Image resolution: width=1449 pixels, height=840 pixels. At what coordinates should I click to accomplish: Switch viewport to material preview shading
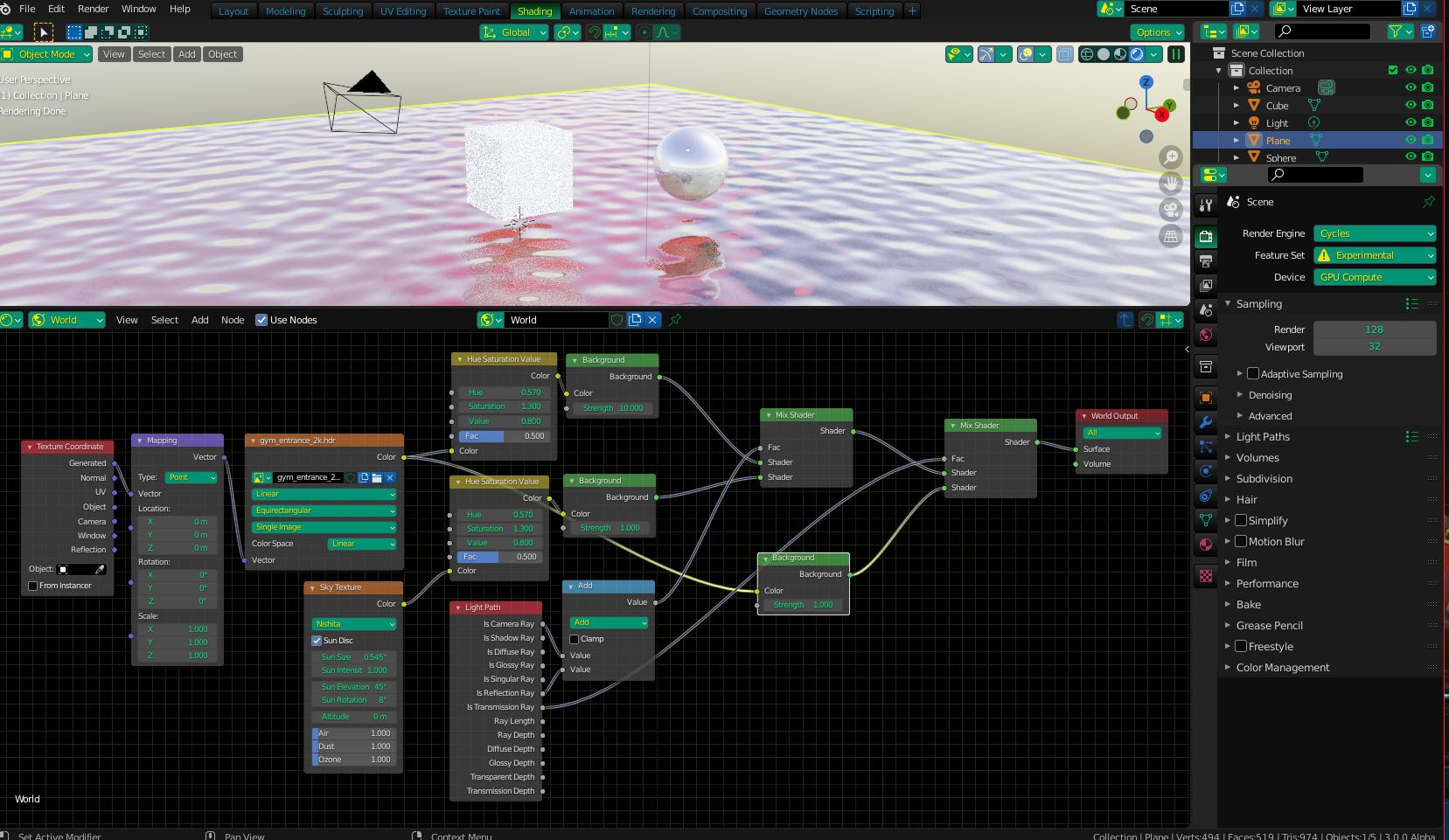(1120, 54)
